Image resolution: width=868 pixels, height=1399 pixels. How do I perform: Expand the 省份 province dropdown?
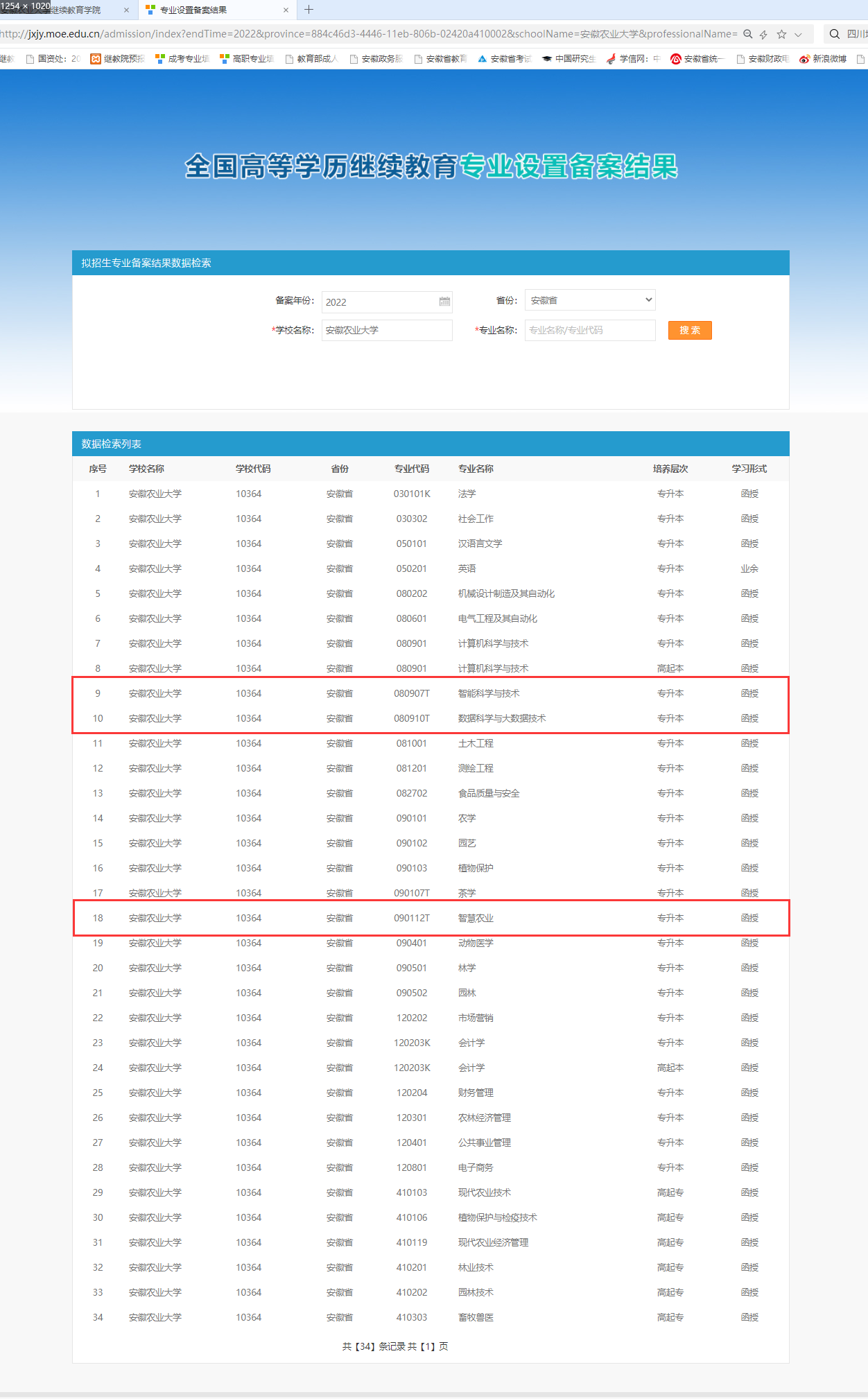coord(590,300)
